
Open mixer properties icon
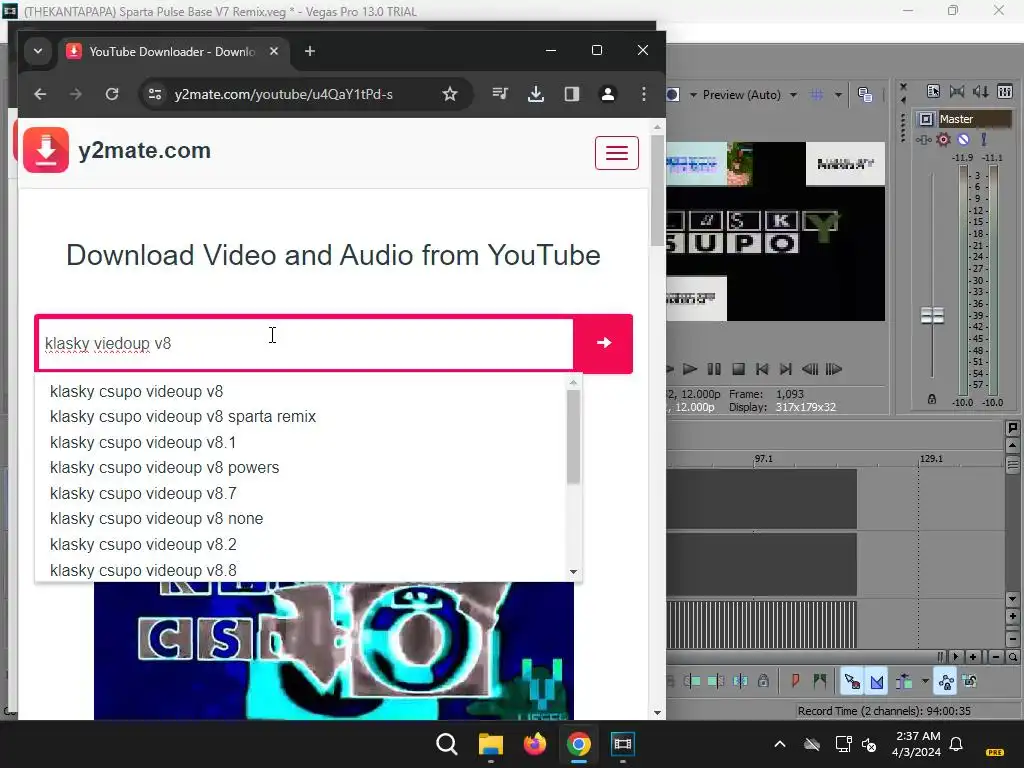(933, 91)
